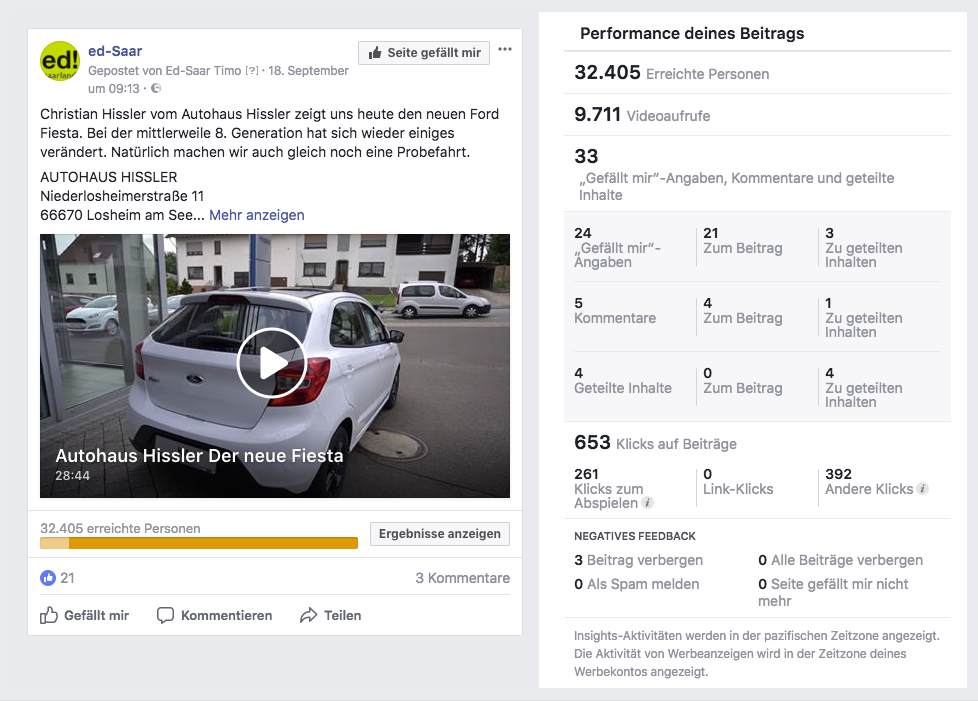The width and height of the screenshot is (978, 701).
Task: Click '24 Gefällt mir-Angaben' cell
Action: pyautogui.click(x=617, y=248)
